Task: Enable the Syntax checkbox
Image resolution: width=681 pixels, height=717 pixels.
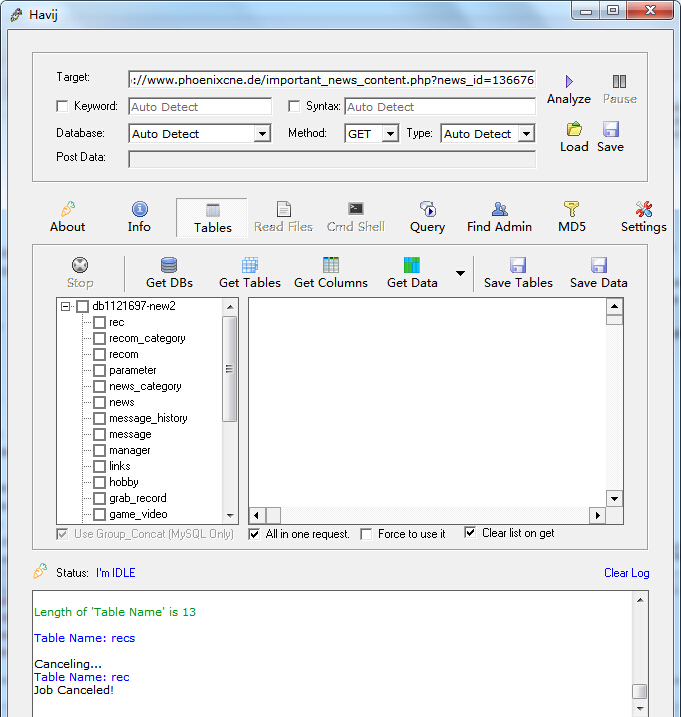Action: click(x=294, y=106)
